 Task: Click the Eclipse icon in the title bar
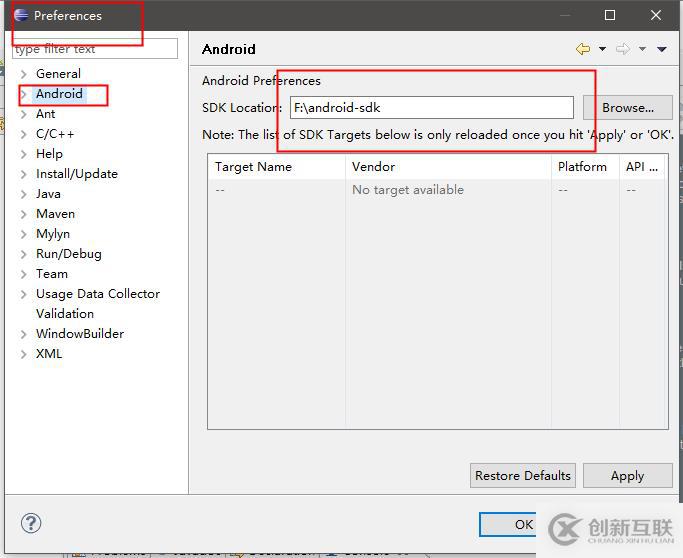point(21,15)
